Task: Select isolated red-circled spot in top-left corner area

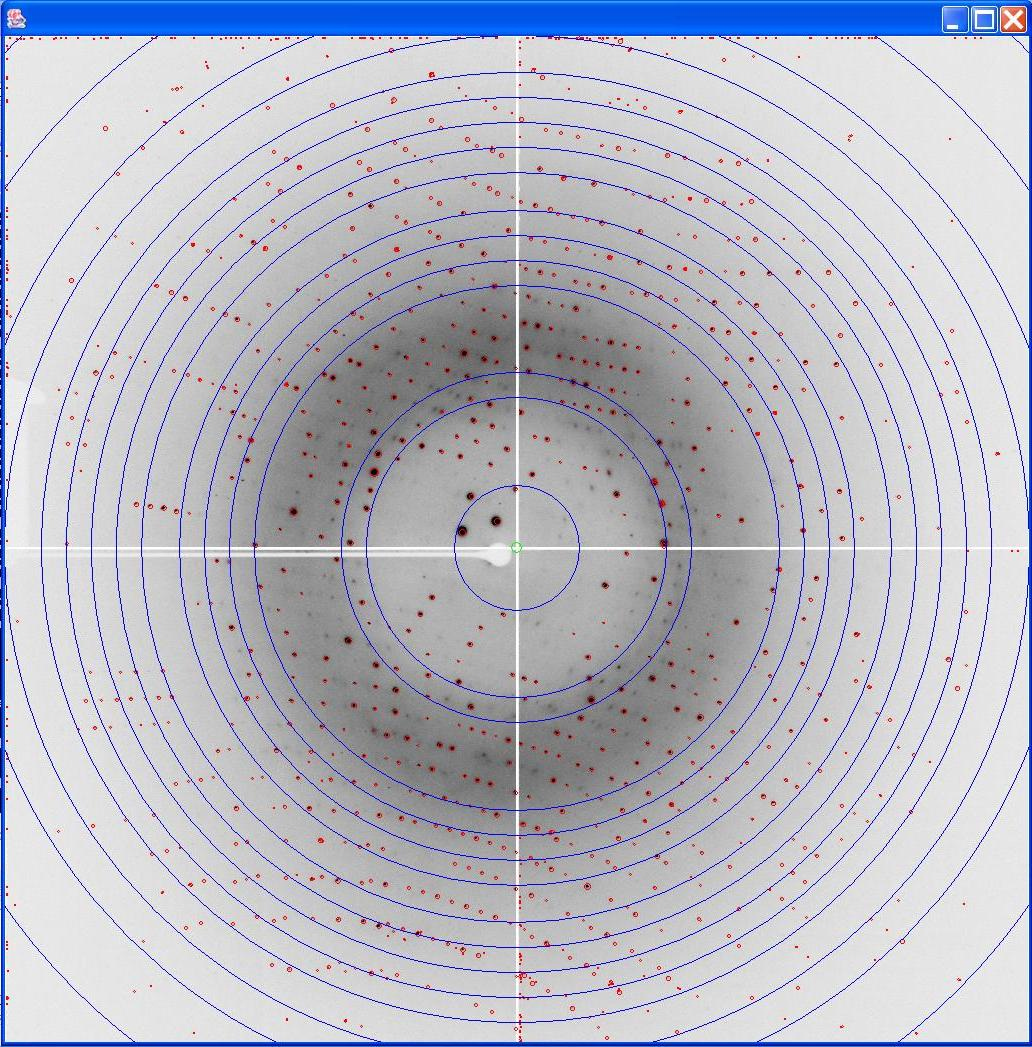Action: 105,128
